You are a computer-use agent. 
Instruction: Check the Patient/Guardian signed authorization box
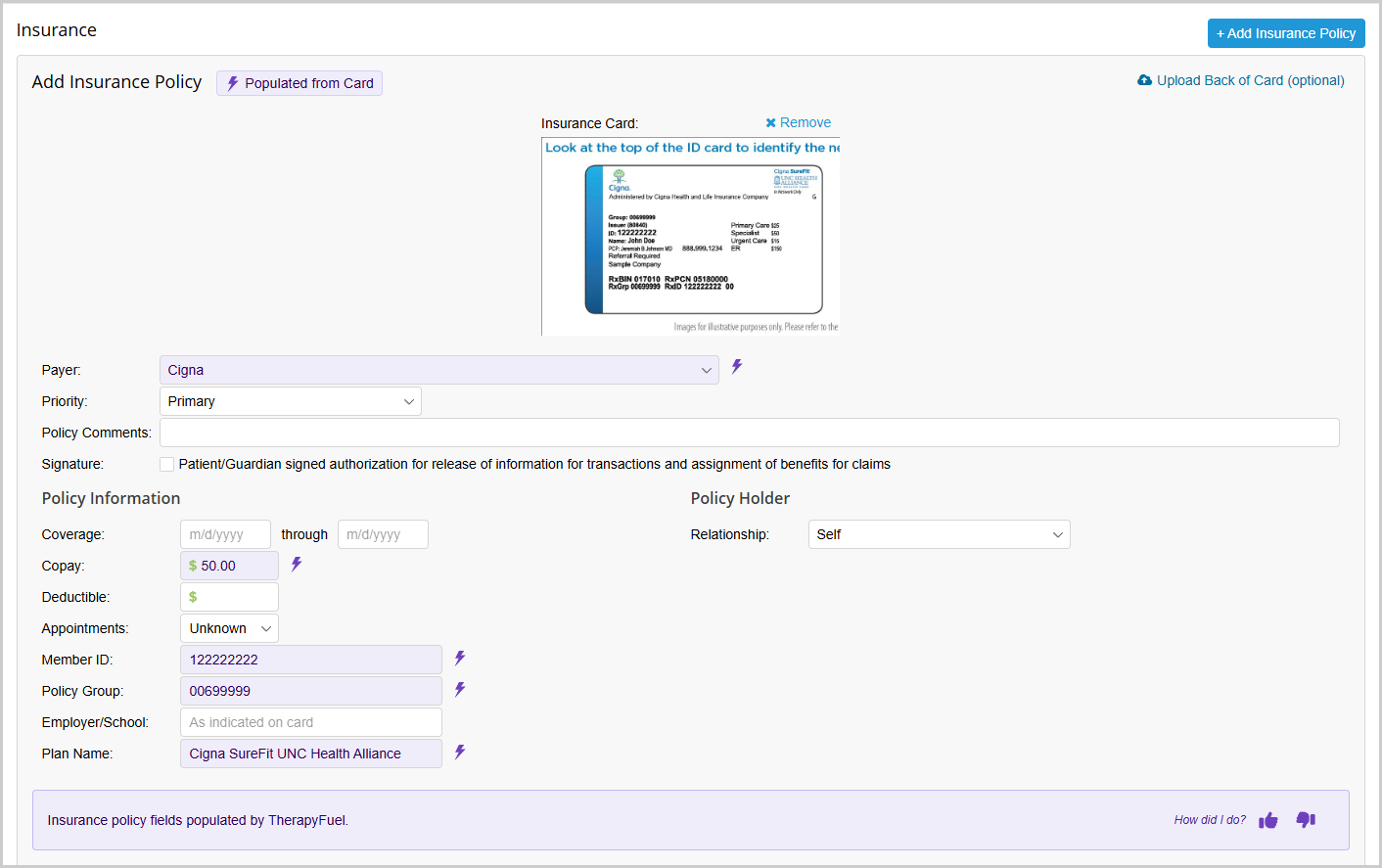167,464
